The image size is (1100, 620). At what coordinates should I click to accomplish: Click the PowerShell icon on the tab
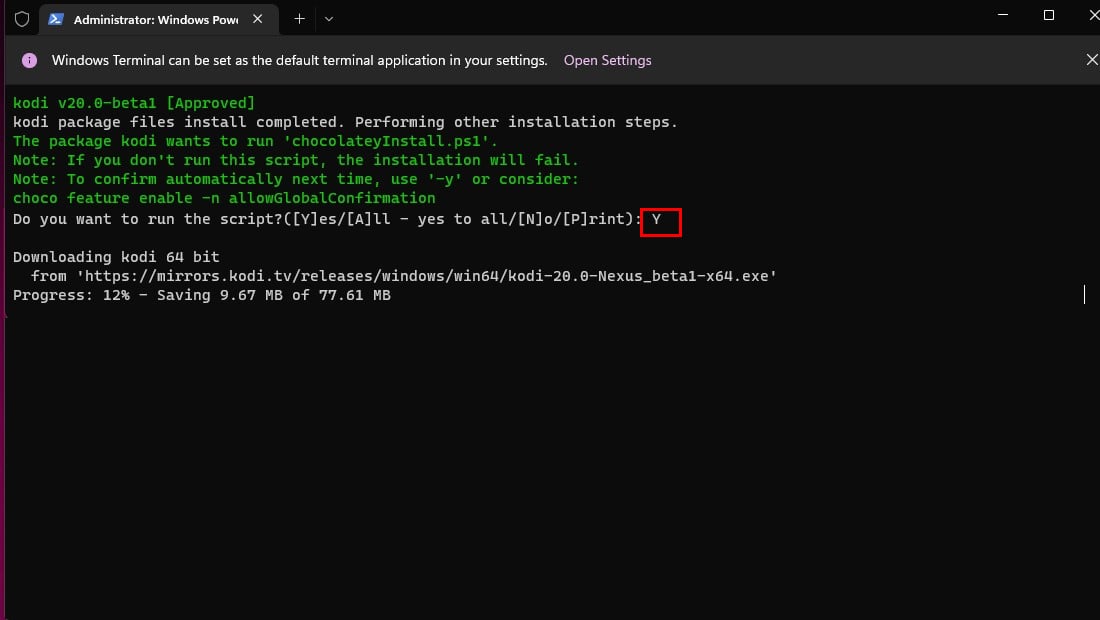[56, 18]
